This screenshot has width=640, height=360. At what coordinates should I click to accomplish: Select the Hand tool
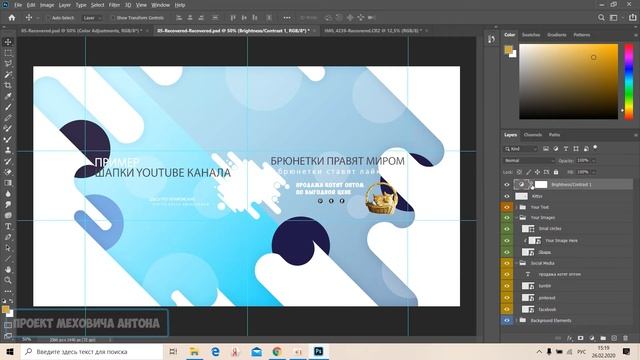click(x=8, y=269)
